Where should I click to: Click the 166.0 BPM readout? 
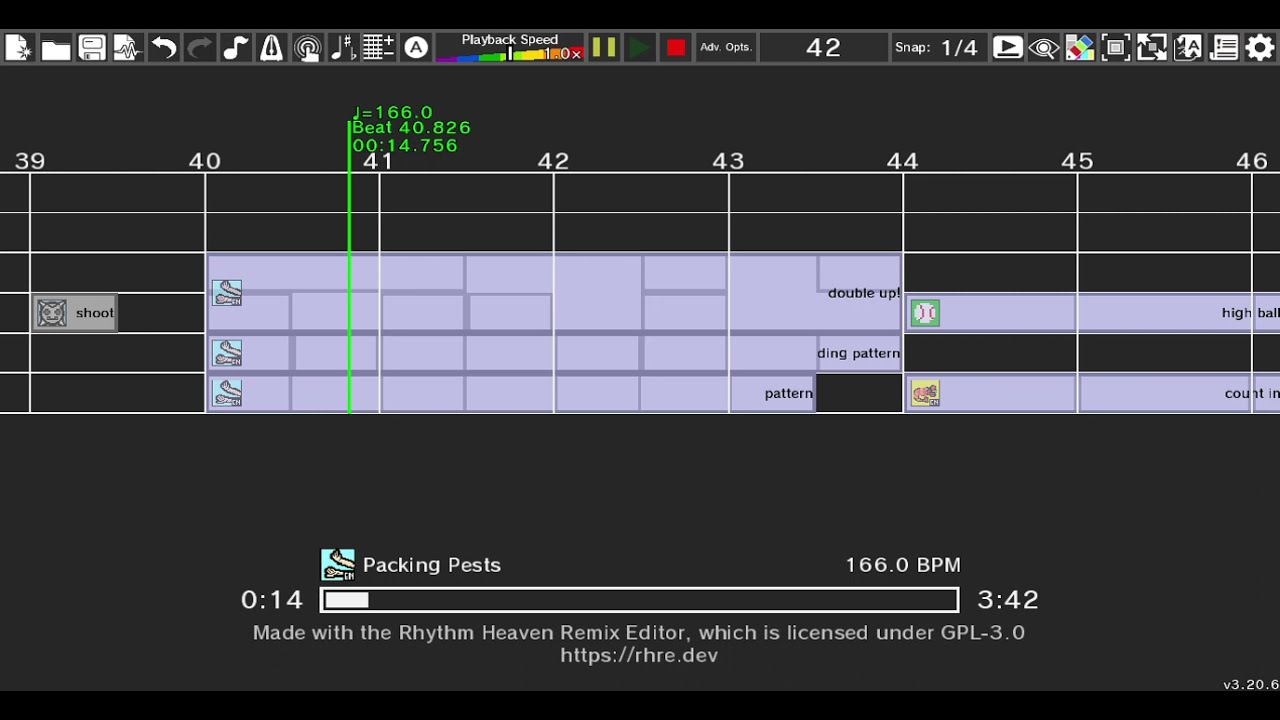tap(903, 565)
